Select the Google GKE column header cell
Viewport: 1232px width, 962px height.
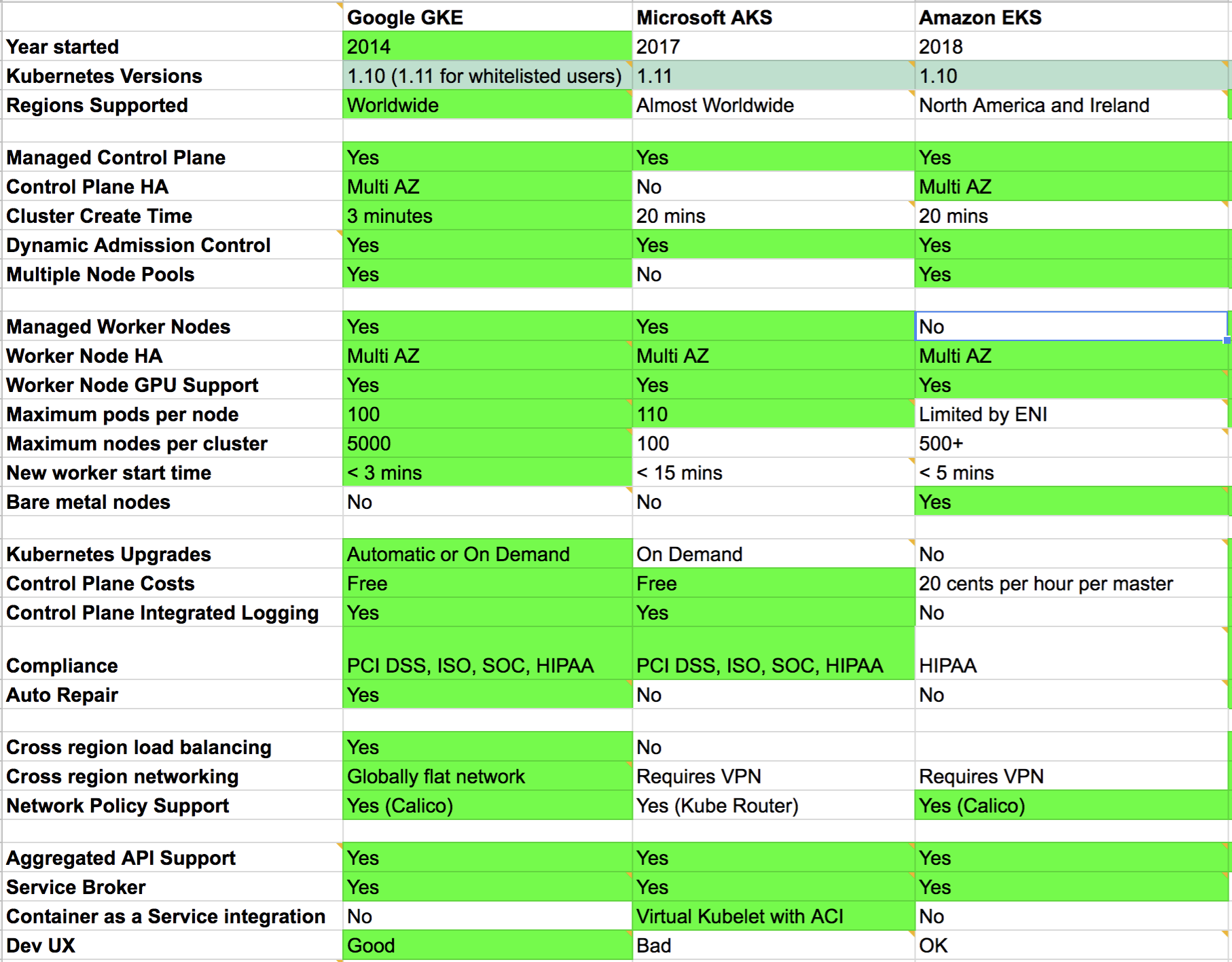point(487,17)
